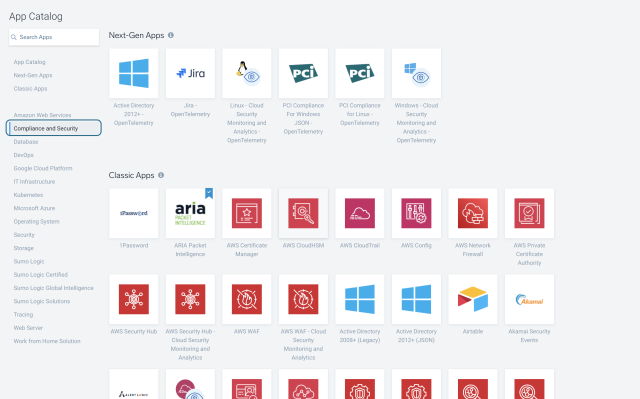Click the info icon beside Next-Gen Apps
The height and width of the screenshot is (399, 640).
coord(171,35)
